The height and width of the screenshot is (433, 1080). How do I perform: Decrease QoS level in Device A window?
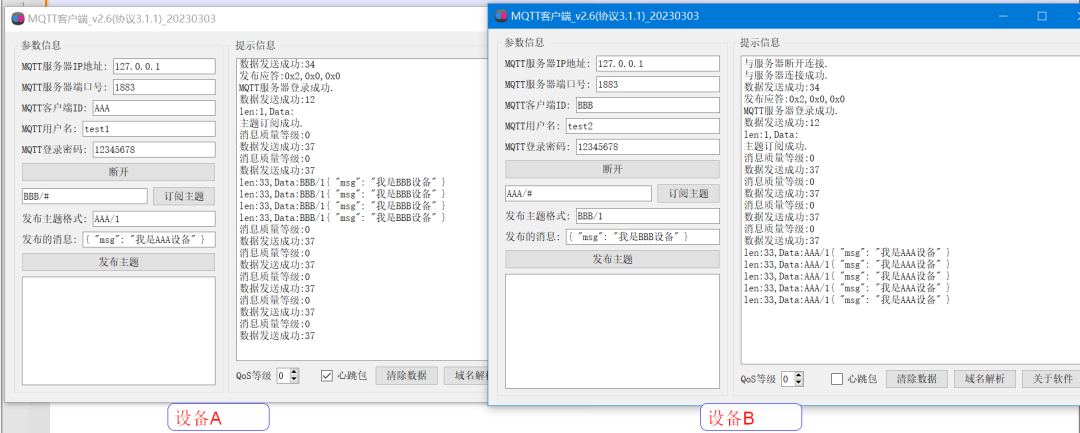point(295,379)
